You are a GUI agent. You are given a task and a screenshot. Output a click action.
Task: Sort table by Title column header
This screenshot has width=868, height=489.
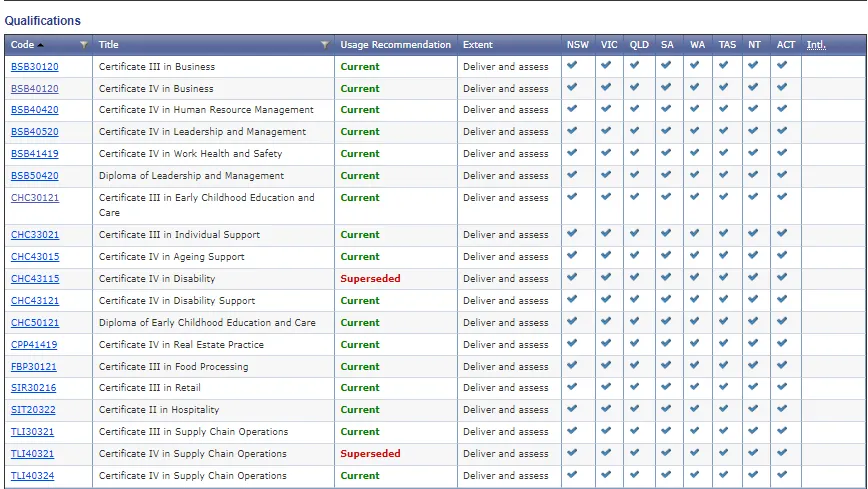click(108, 45)
